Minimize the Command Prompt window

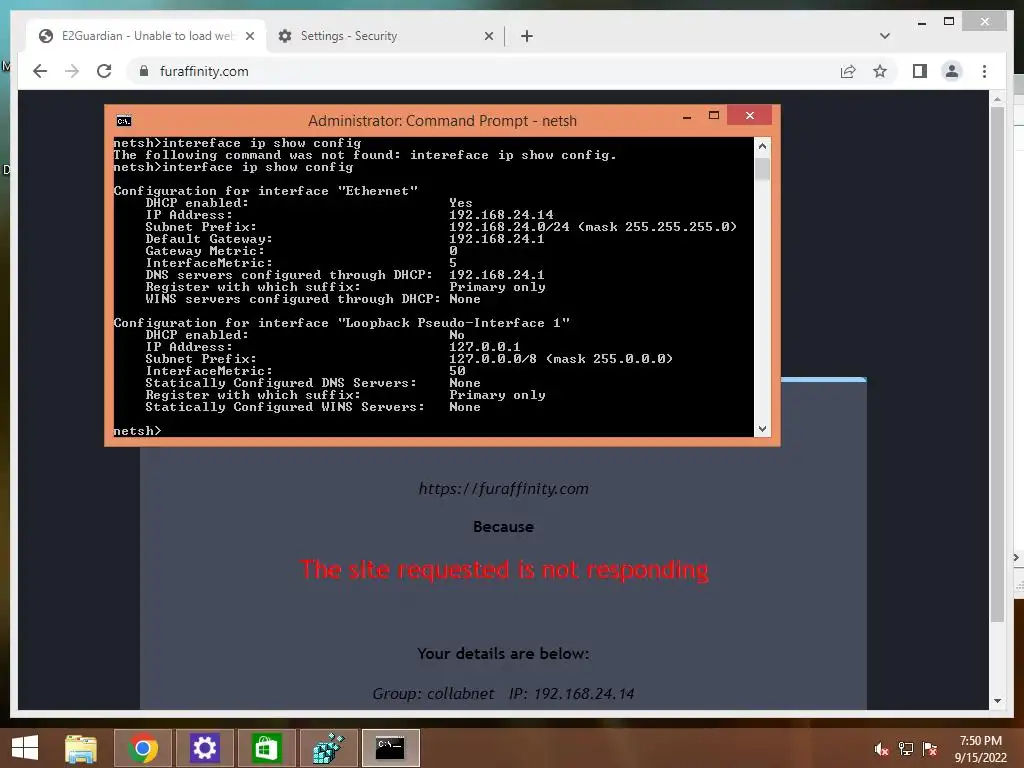[686, 117]
